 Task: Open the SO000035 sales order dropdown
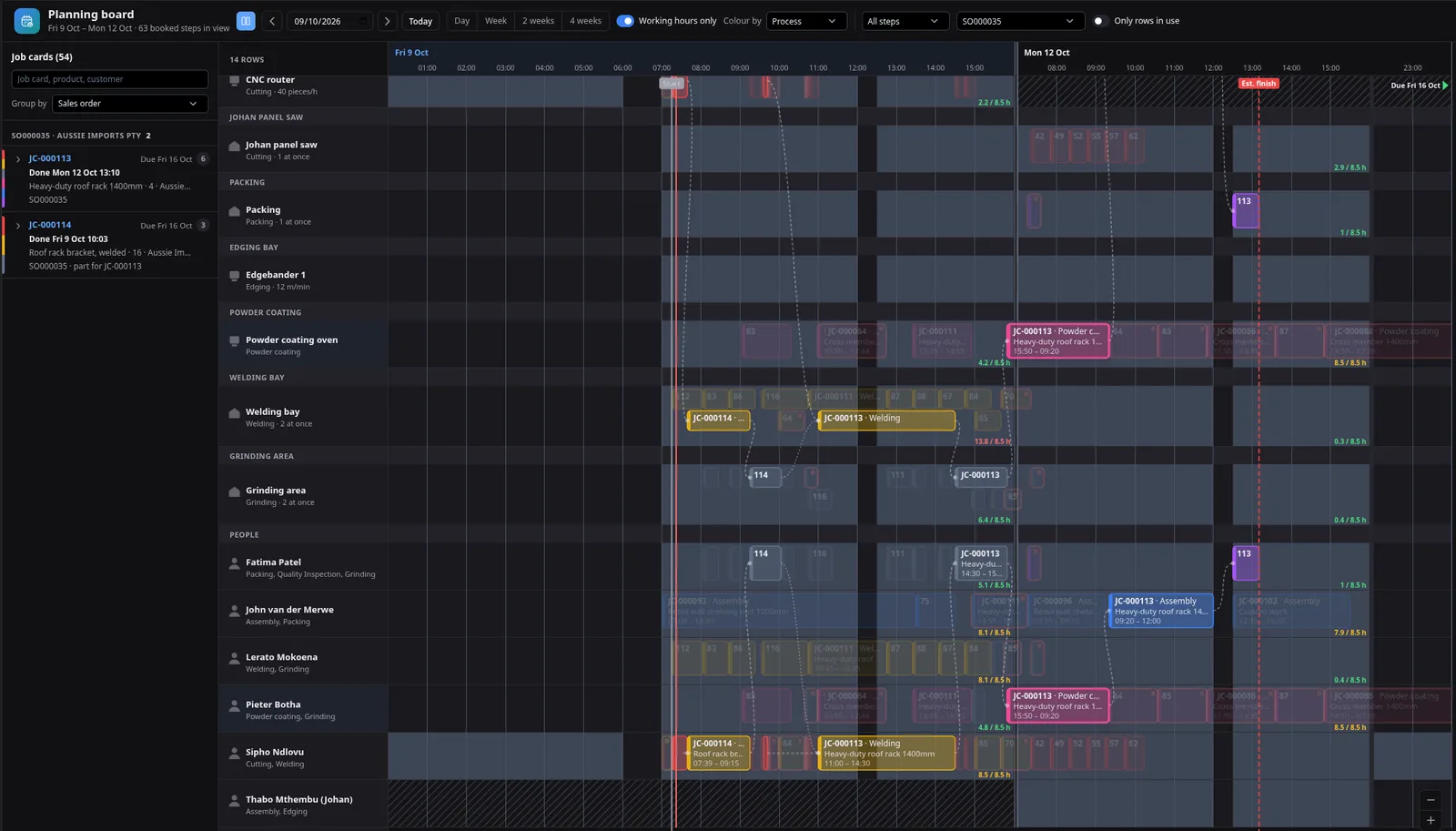click(1020, 21)
